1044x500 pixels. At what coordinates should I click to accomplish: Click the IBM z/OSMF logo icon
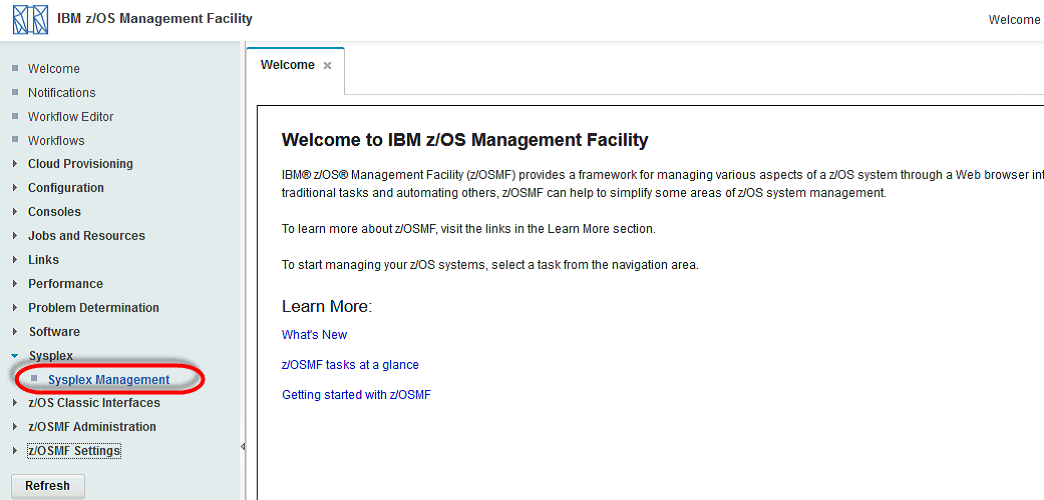[x=30, y=19]
